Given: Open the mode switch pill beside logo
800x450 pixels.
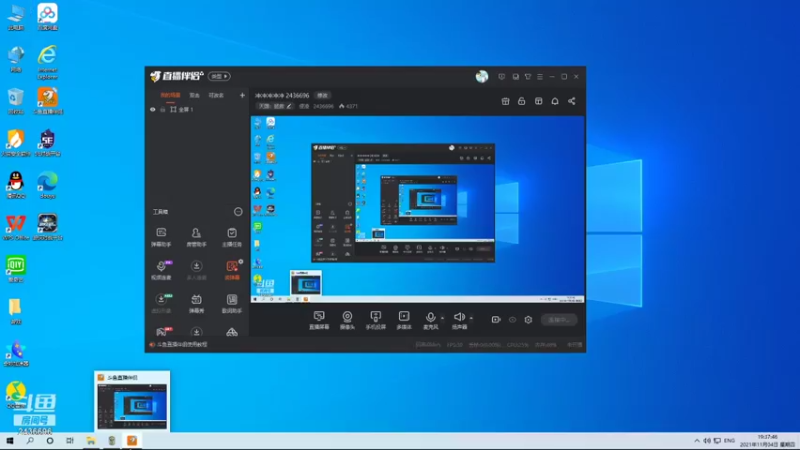Looking at the screenshot, I should coord(219,77).
